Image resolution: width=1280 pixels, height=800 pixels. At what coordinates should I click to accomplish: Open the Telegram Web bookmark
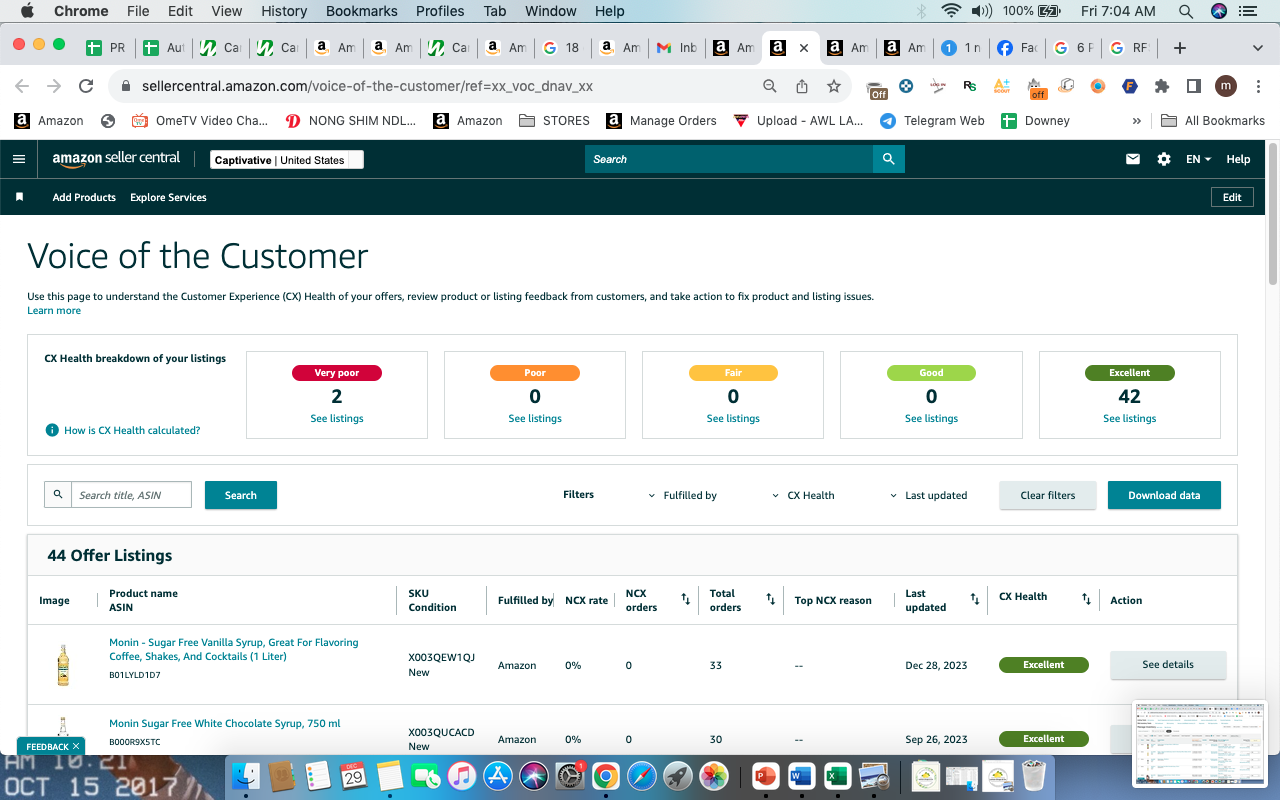click(933, 120)
